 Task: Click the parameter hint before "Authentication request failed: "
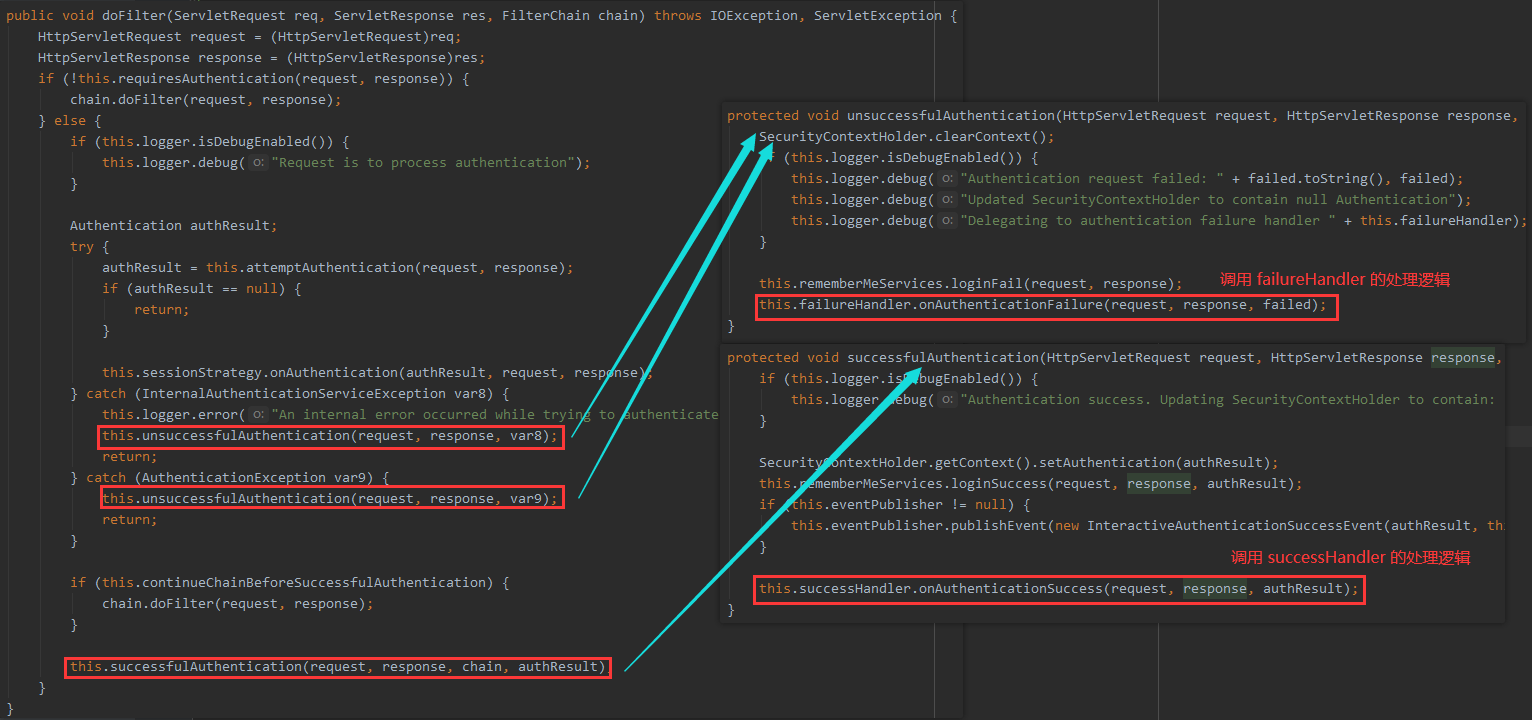pos(946,179)
